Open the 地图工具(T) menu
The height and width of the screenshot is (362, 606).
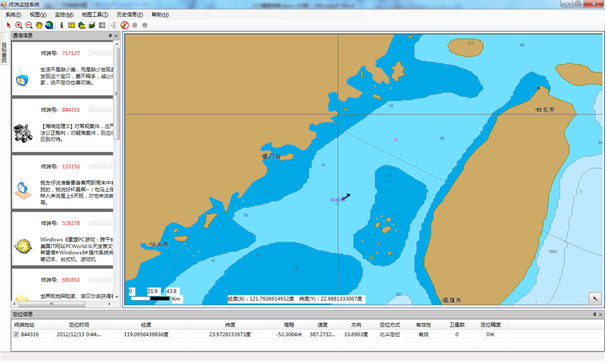pyautogui.click(x=95, y=15)
